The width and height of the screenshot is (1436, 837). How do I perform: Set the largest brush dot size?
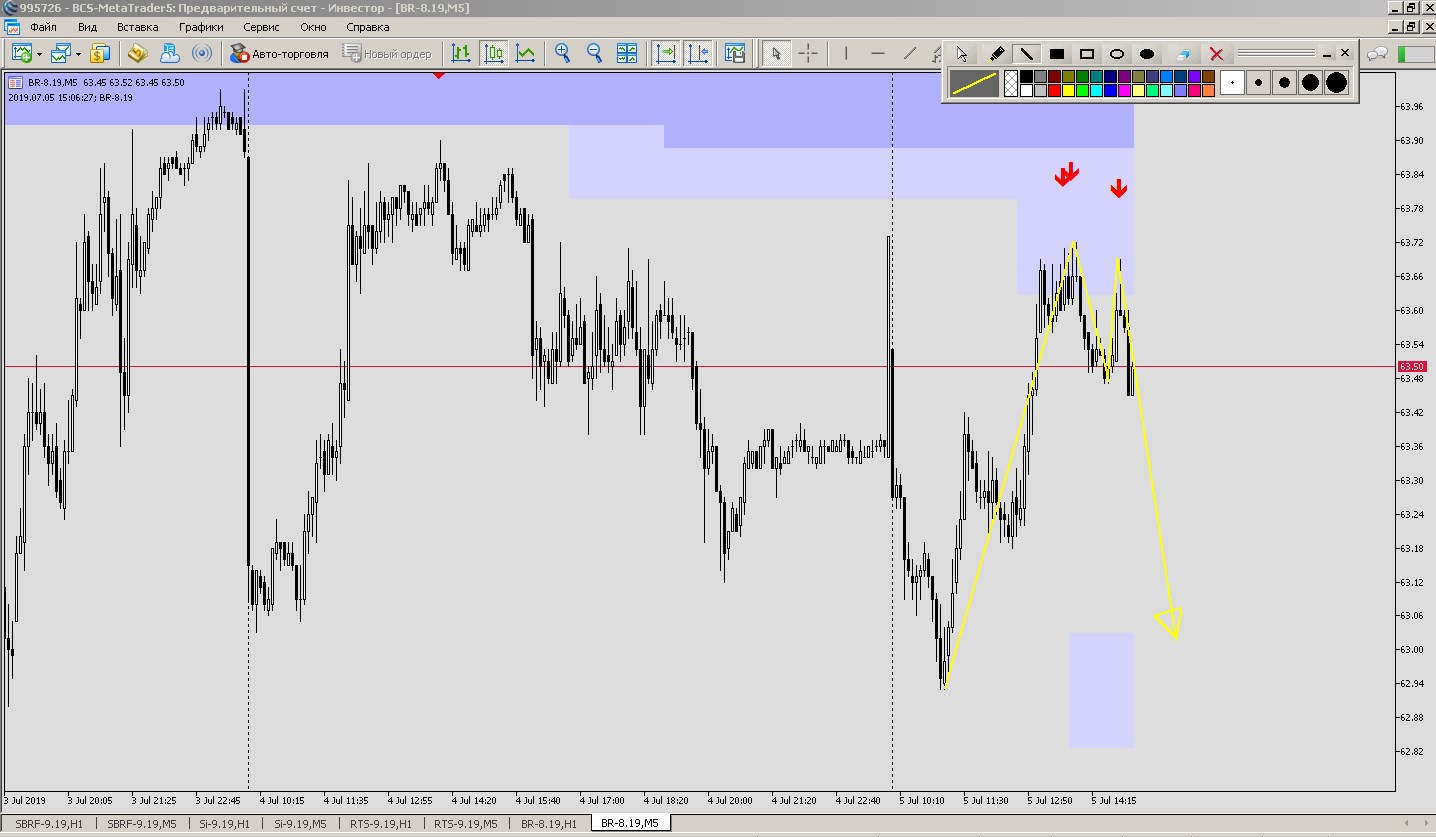(x=1336, y=83)
